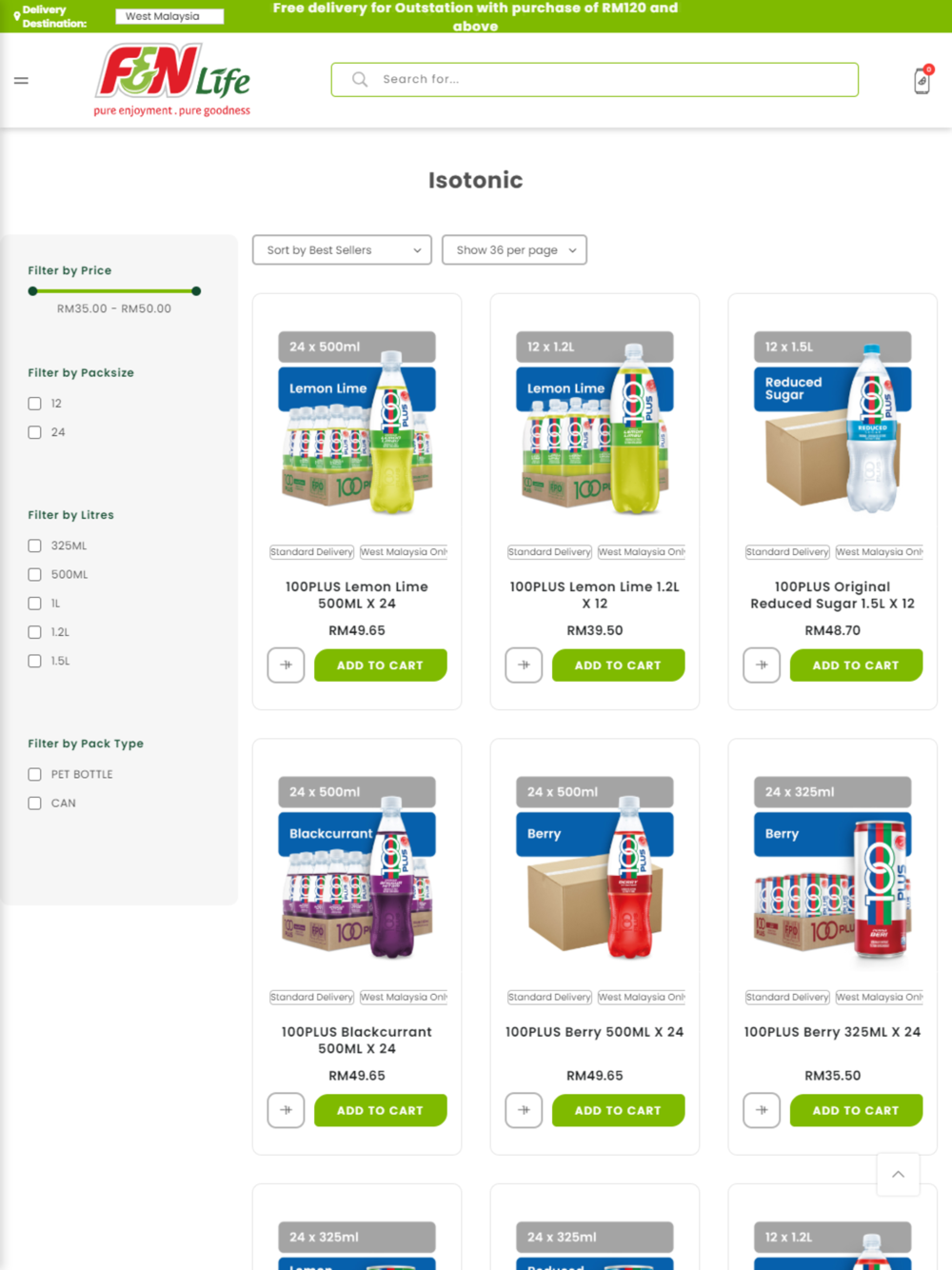Screen dimensions: 952x1270
Task: Click the back-to-top arrow button
Action: pos(898,1175)
